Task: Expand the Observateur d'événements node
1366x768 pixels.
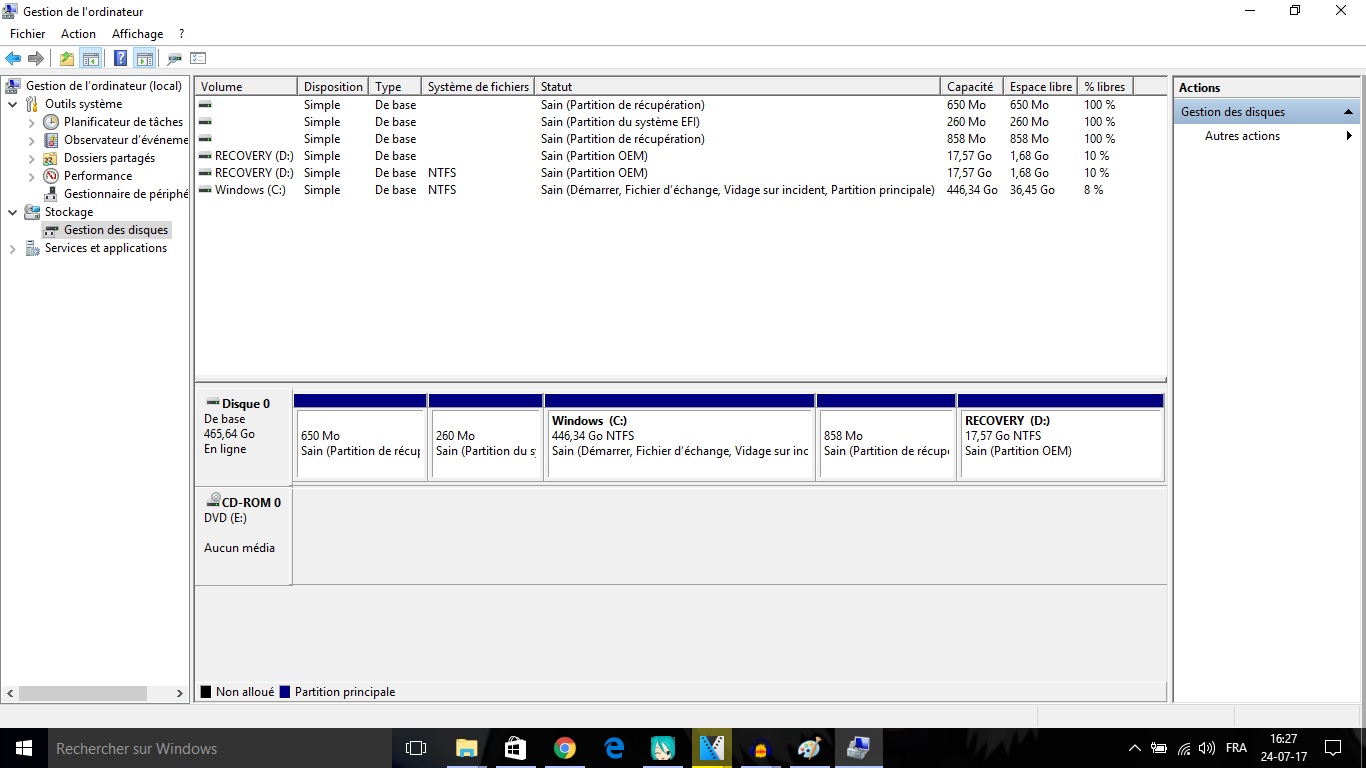Action: point(31,140)
